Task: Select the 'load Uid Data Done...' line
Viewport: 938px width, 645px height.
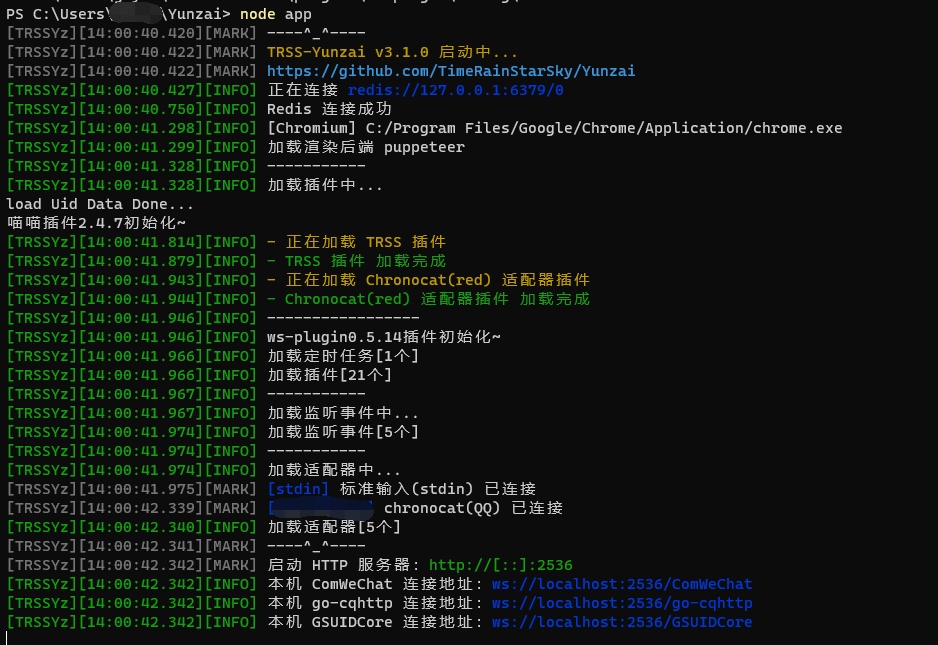Action: coord(100,205)
